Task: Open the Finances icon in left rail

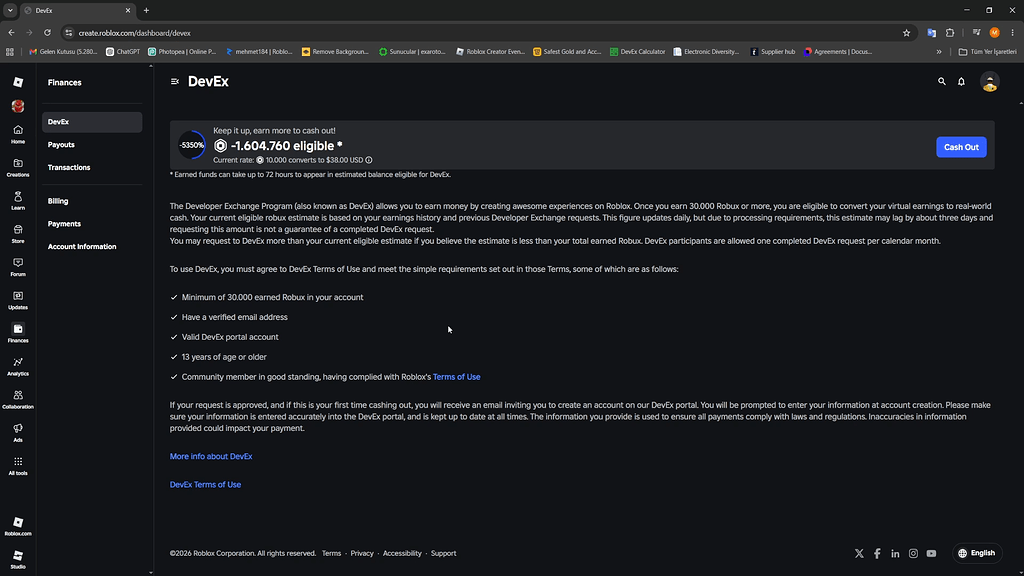Action: point(18,333)
